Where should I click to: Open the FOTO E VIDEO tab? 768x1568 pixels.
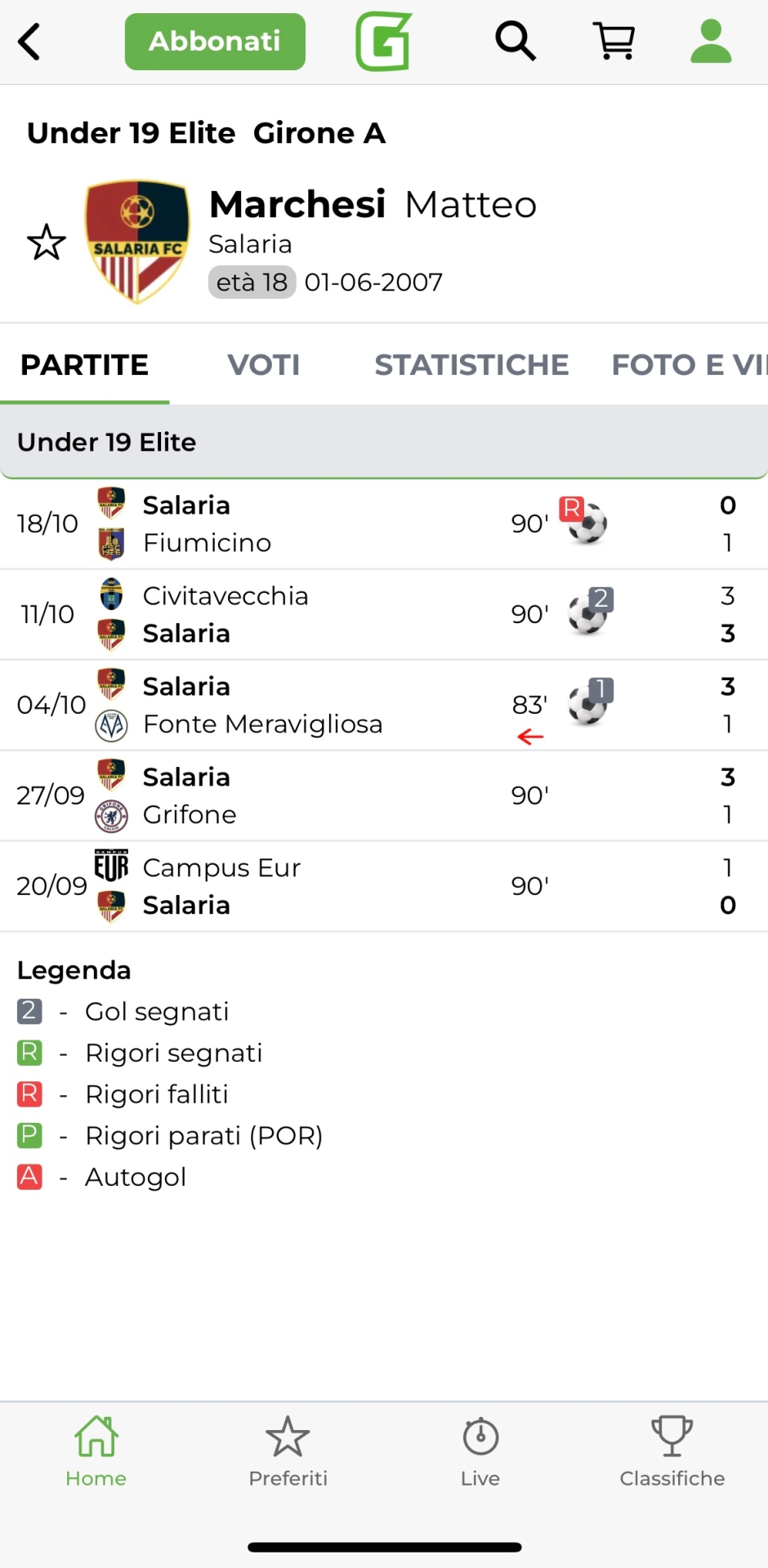coord(689,364)
